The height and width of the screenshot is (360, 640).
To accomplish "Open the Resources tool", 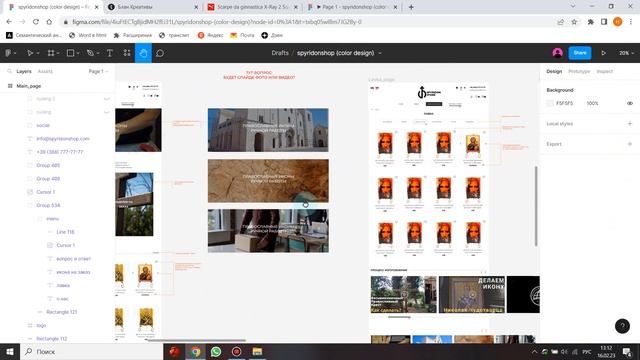I will [127, 53].
